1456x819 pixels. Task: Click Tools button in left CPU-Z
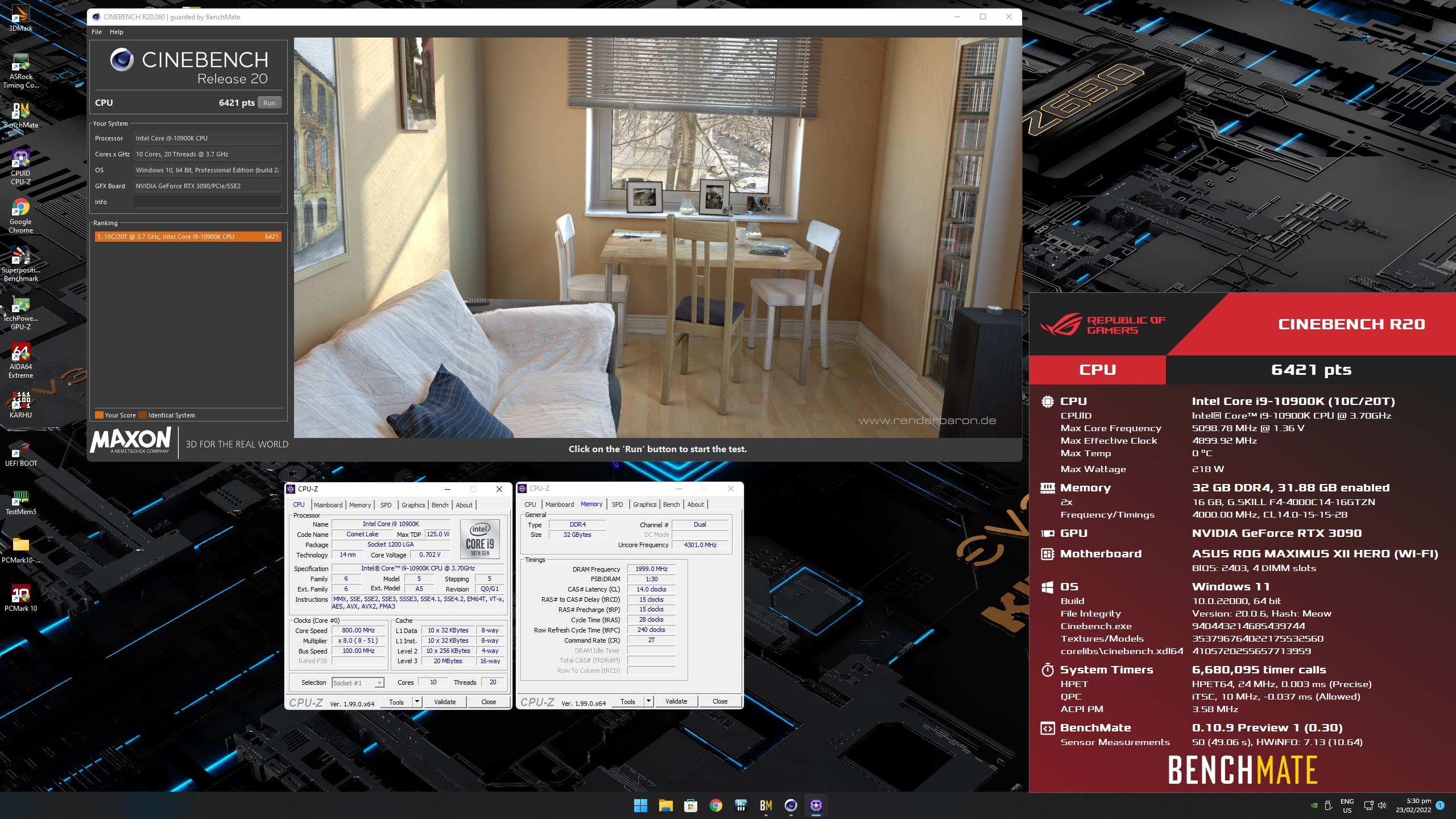click(396, 702)
